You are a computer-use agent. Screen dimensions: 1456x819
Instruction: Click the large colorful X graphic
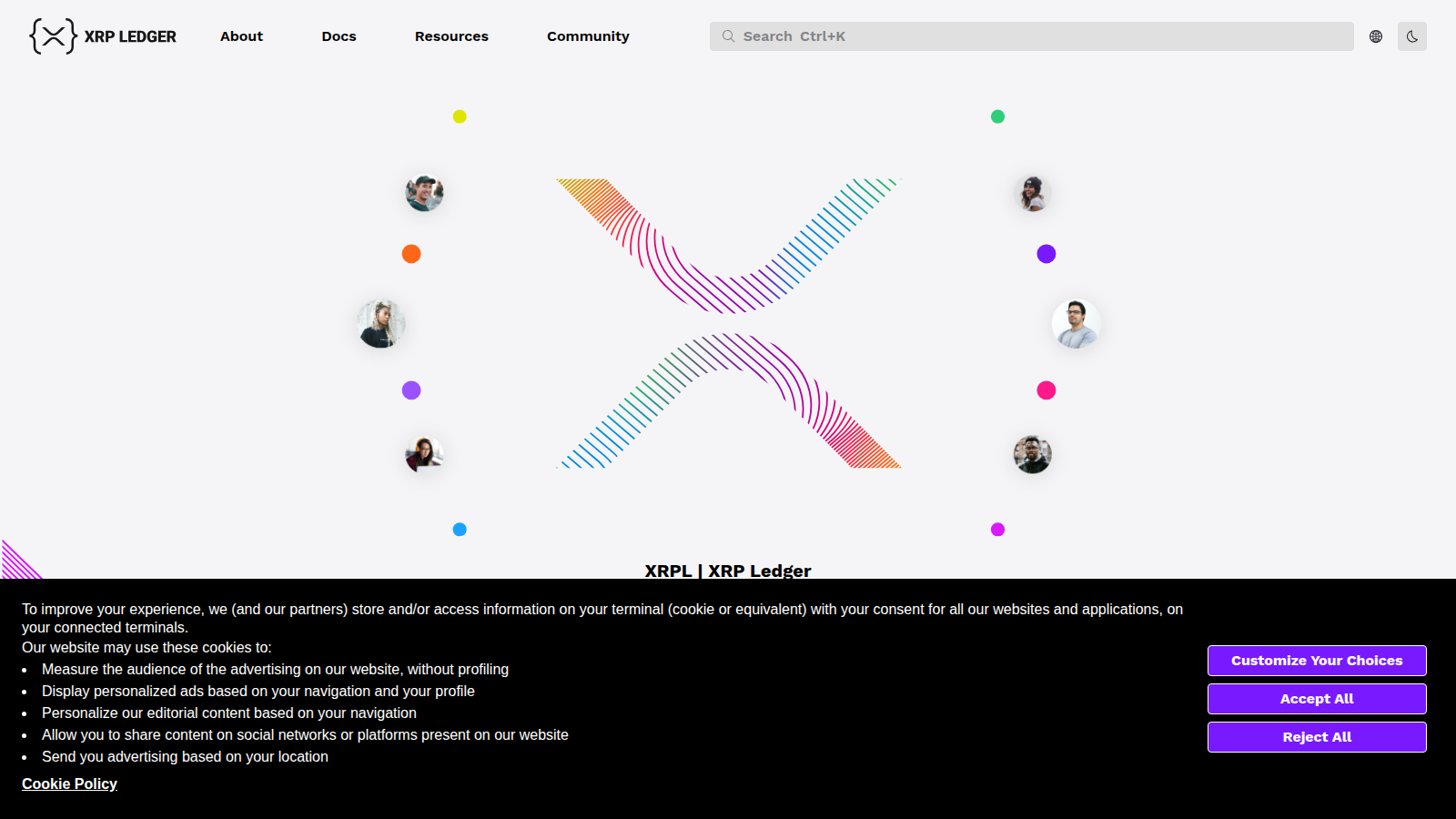[728, 323]
